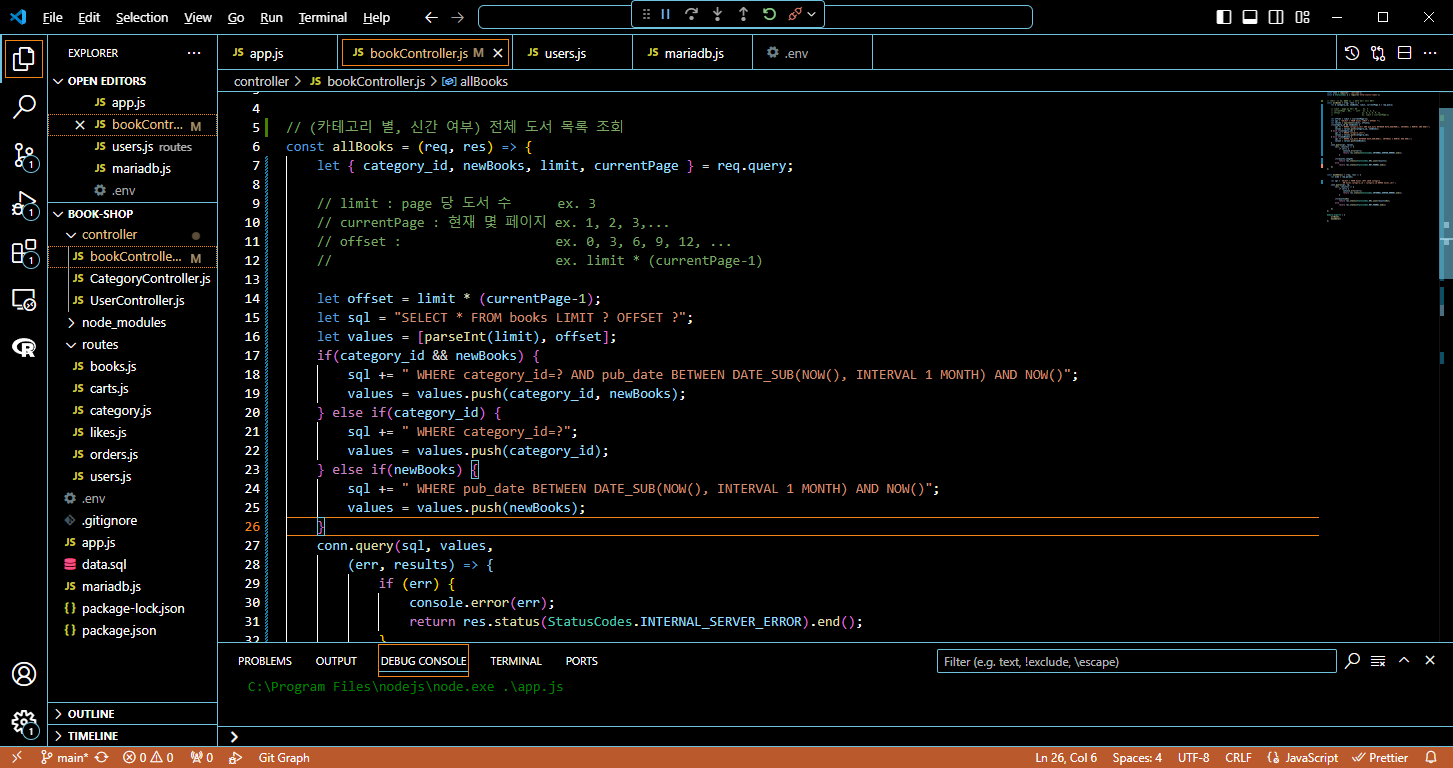Open editor More Actions menu
The image size is (1453, 768).
click(x=1430, y=53)
